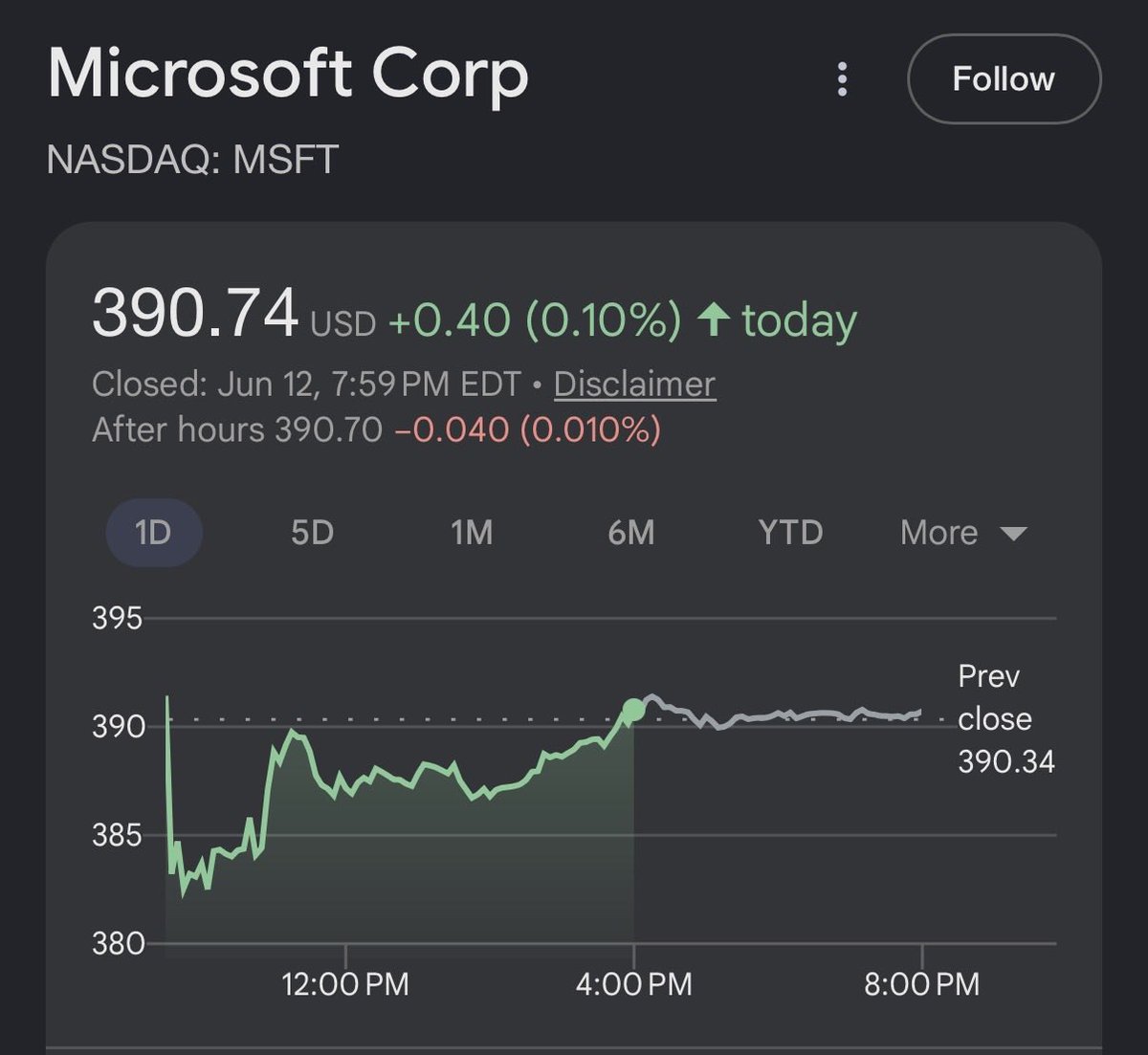
Task: Open the three-dot more options menu
Action: [x=842, y=79]
